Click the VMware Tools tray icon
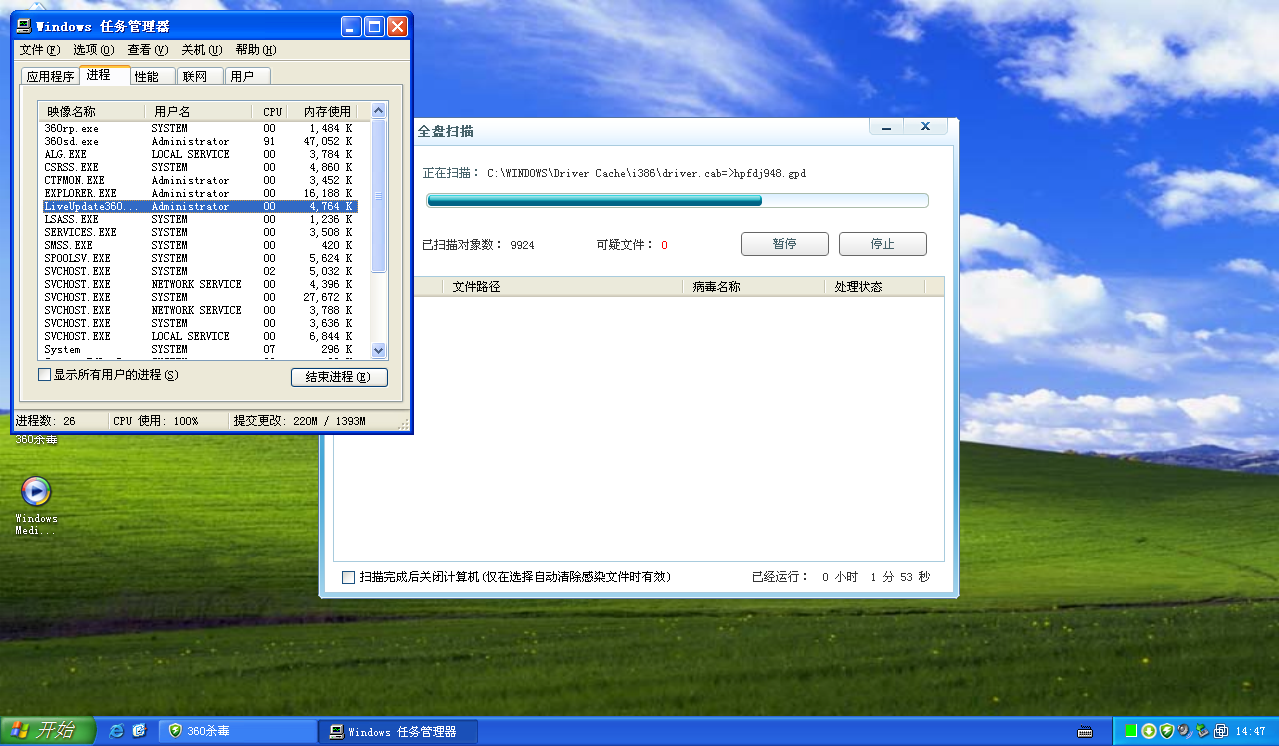 click(x=1220, y=731)
